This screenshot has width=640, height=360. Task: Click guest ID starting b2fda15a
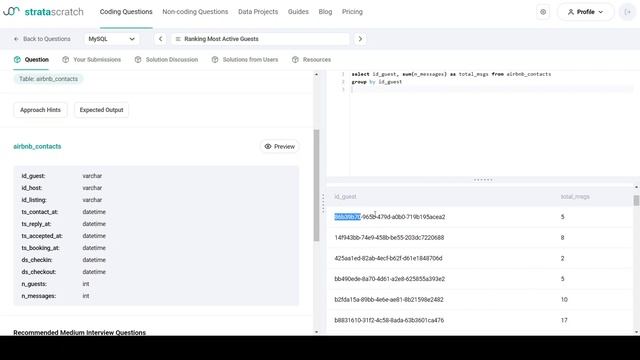(389, 300)
